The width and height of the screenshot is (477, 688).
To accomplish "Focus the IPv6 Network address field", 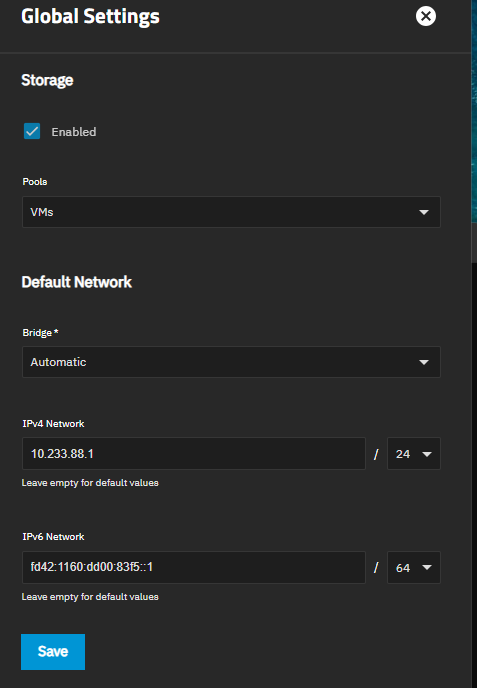I will [194, 567].
